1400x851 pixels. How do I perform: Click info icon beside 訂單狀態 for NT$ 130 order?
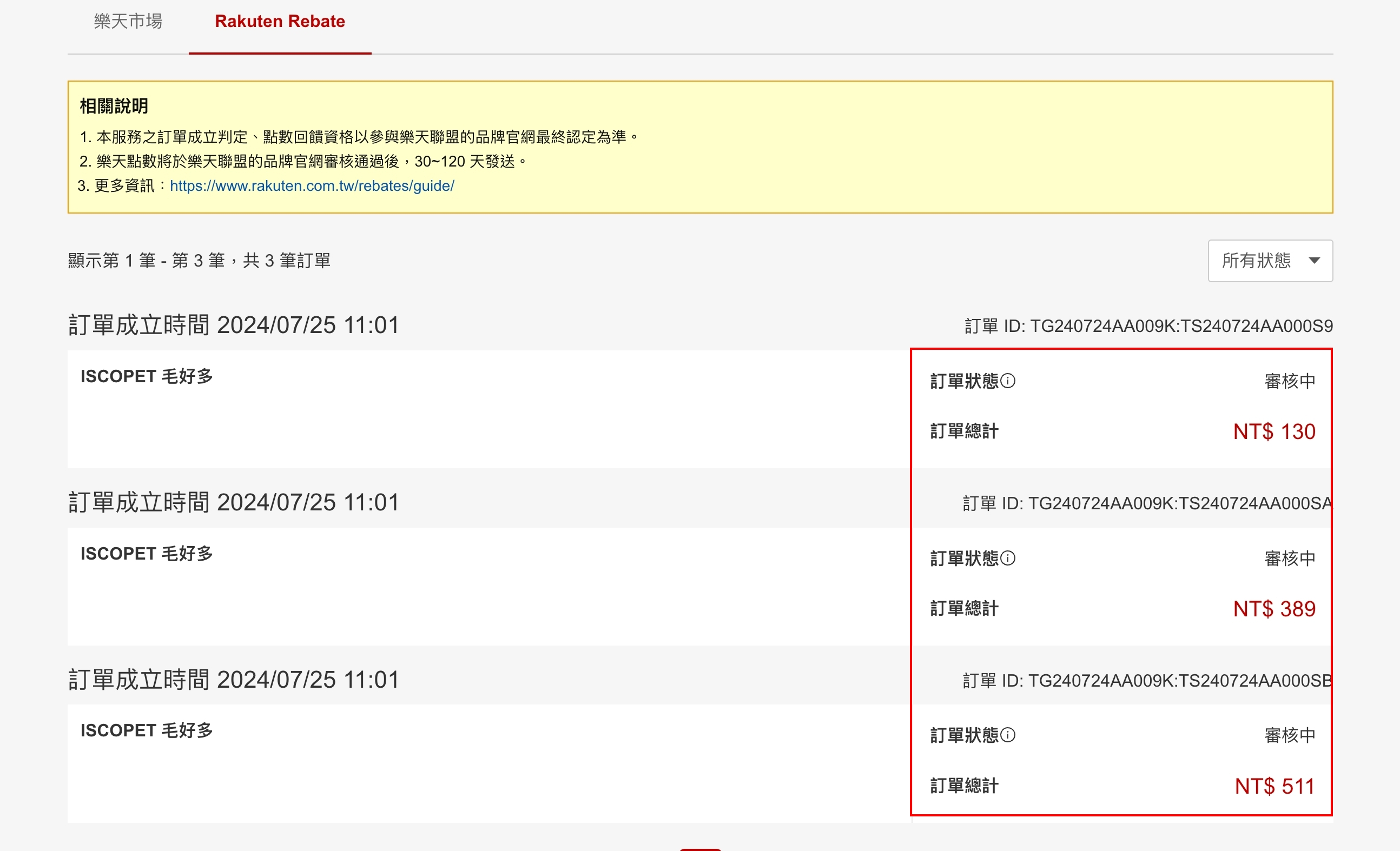coord(1007,381)
